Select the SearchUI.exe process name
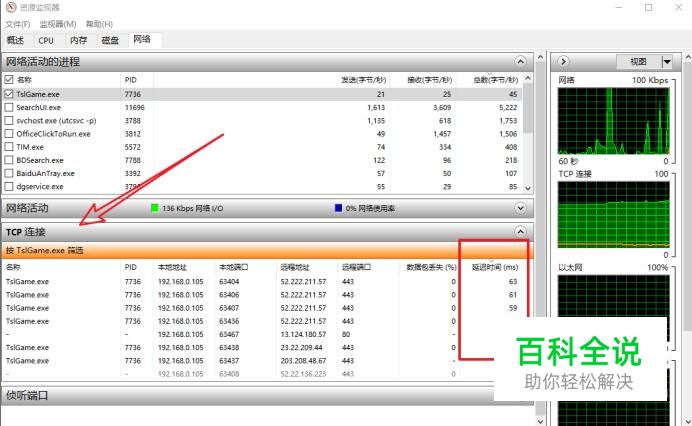This screenshot has height=426, width=692. (x=38, y=107)
